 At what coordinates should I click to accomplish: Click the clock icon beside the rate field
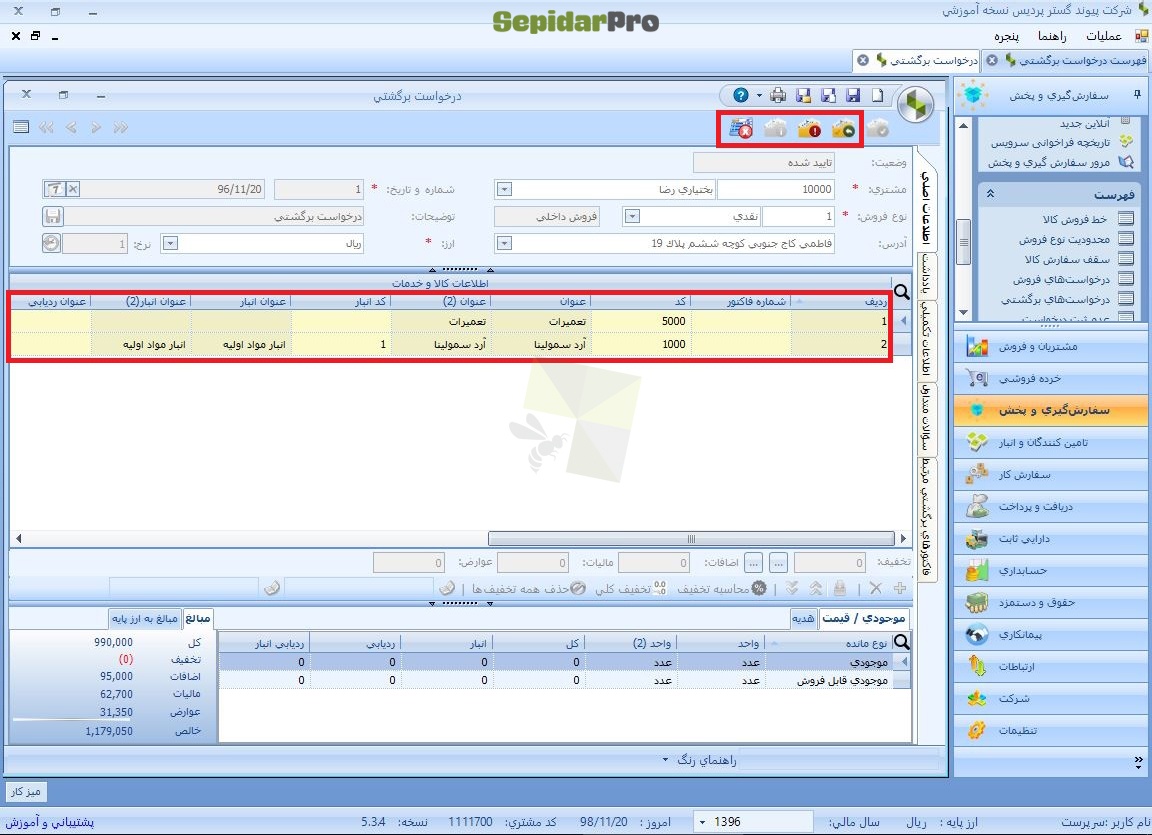[x=51, y=243]
